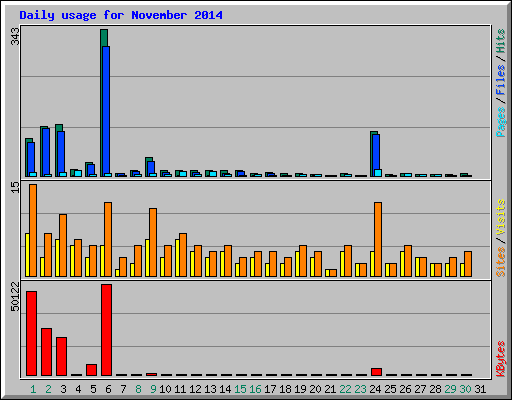Click day 30 on the x-axis
Image resolution: width=512 pixels, height=400 pixels.
tap(465, 389)
